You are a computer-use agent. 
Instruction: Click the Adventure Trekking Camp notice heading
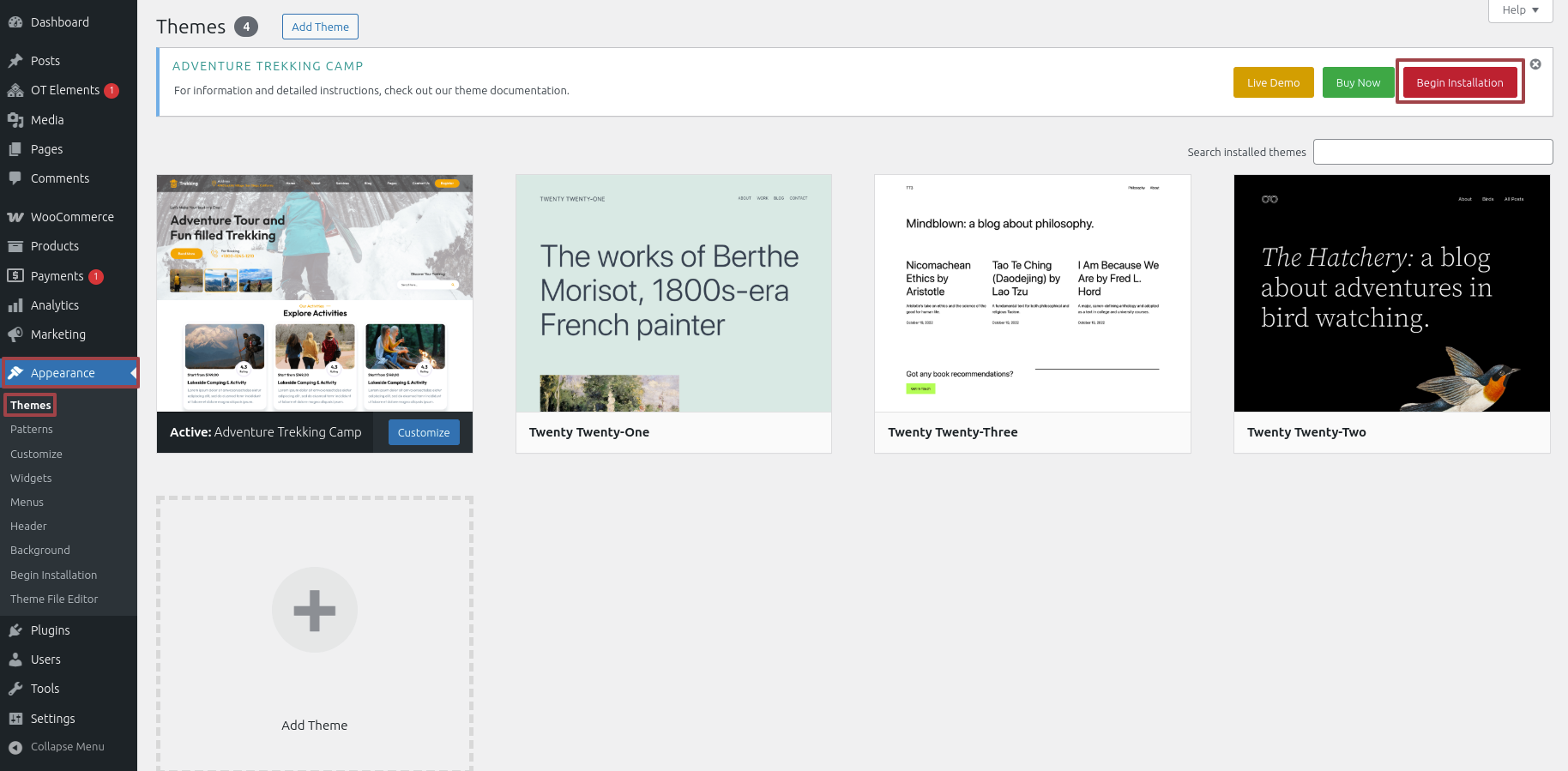click(x=268, y=66)
